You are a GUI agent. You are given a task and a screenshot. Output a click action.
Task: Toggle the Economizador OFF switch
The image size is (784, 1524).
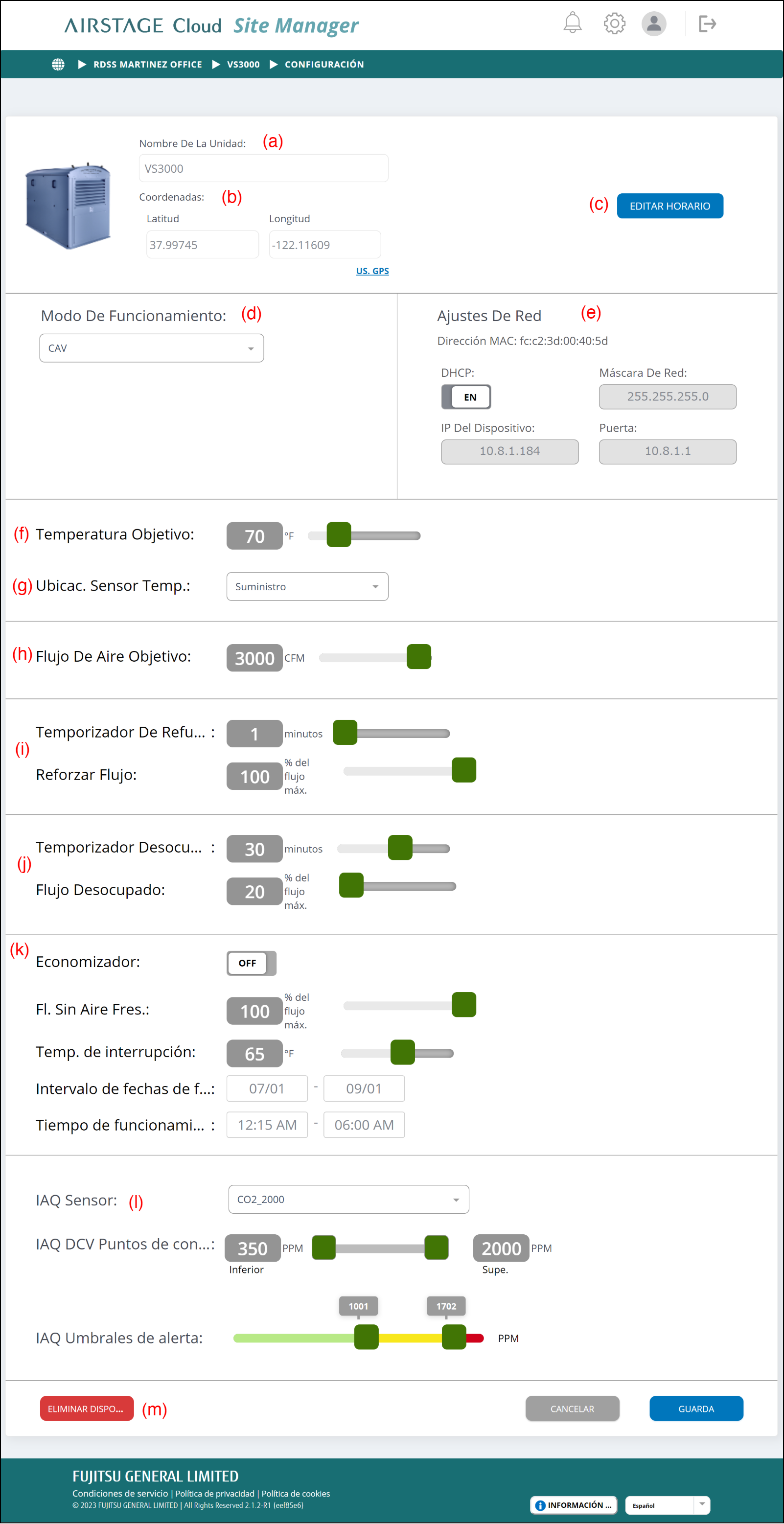pyautogui.click(x=252, y=963)
